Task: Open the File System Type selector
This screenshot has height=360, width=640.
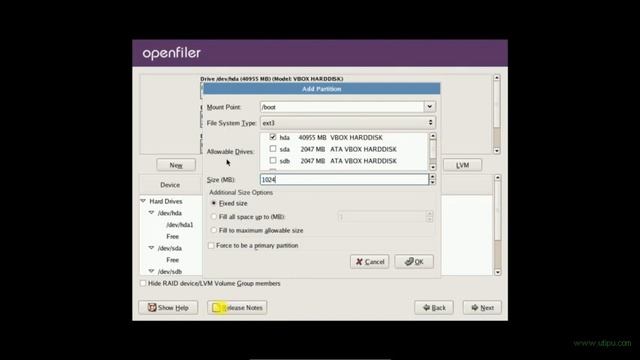Action: [348, 123]
